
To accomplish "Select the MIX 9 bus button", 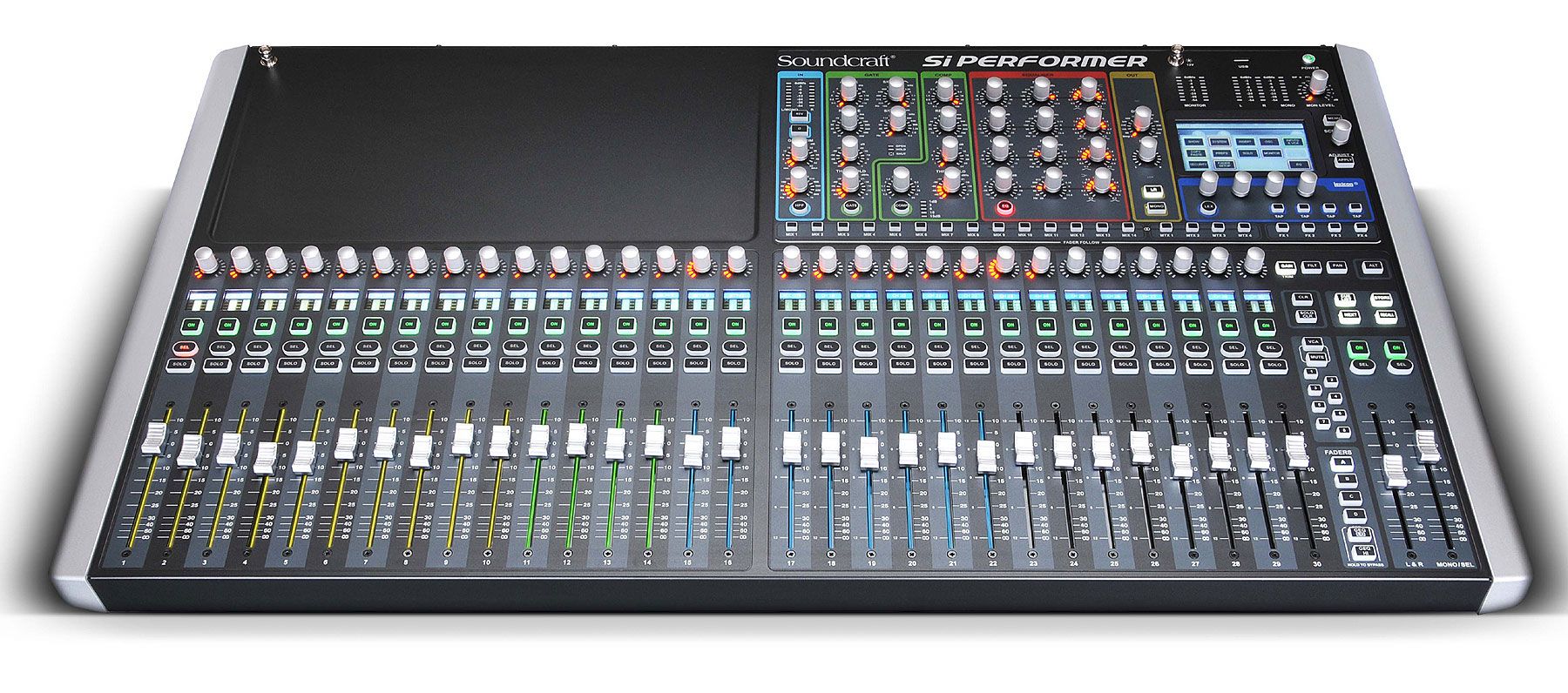I will pos(998,226).
